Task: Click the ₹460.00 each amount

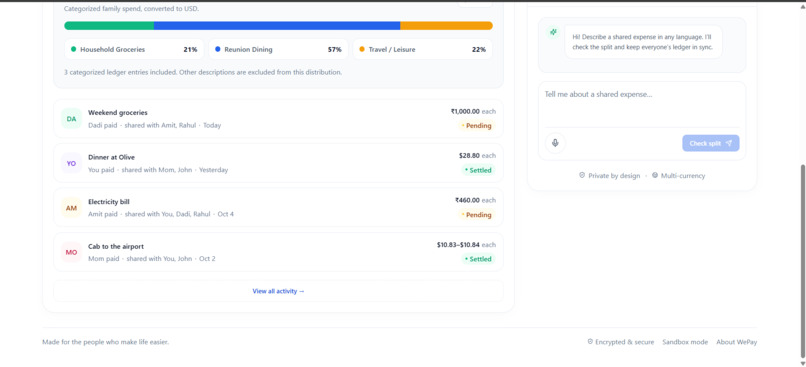Action: (x=475, y=200)
